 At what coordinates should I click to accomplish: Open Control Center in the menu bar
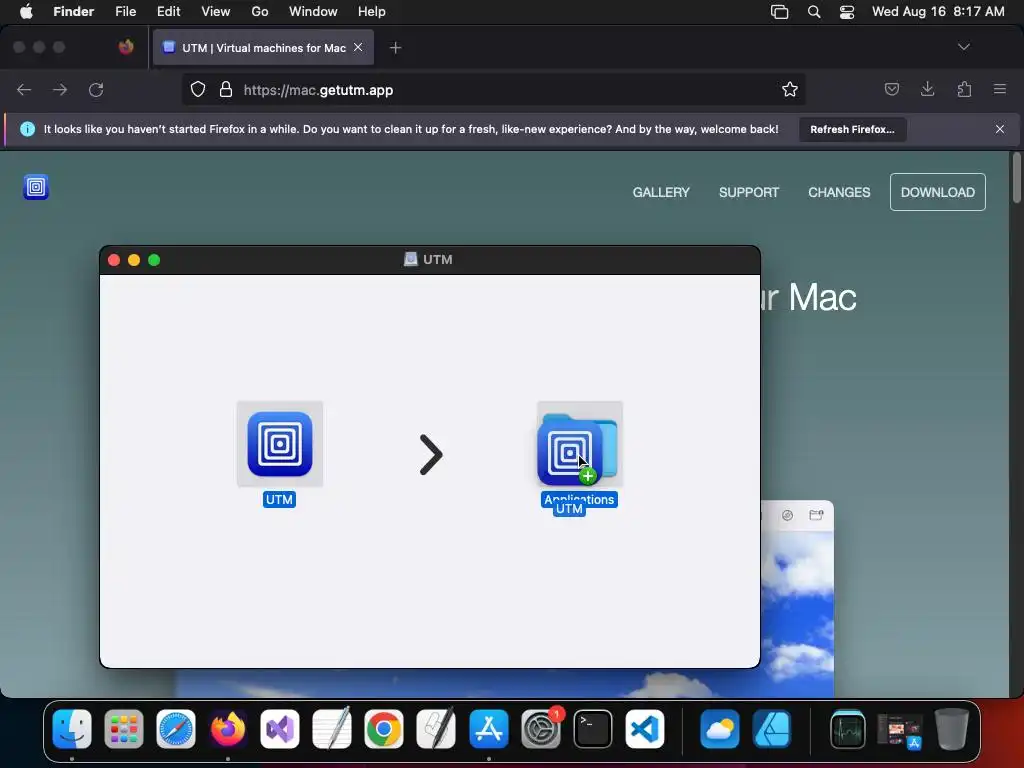click(847, 12)
